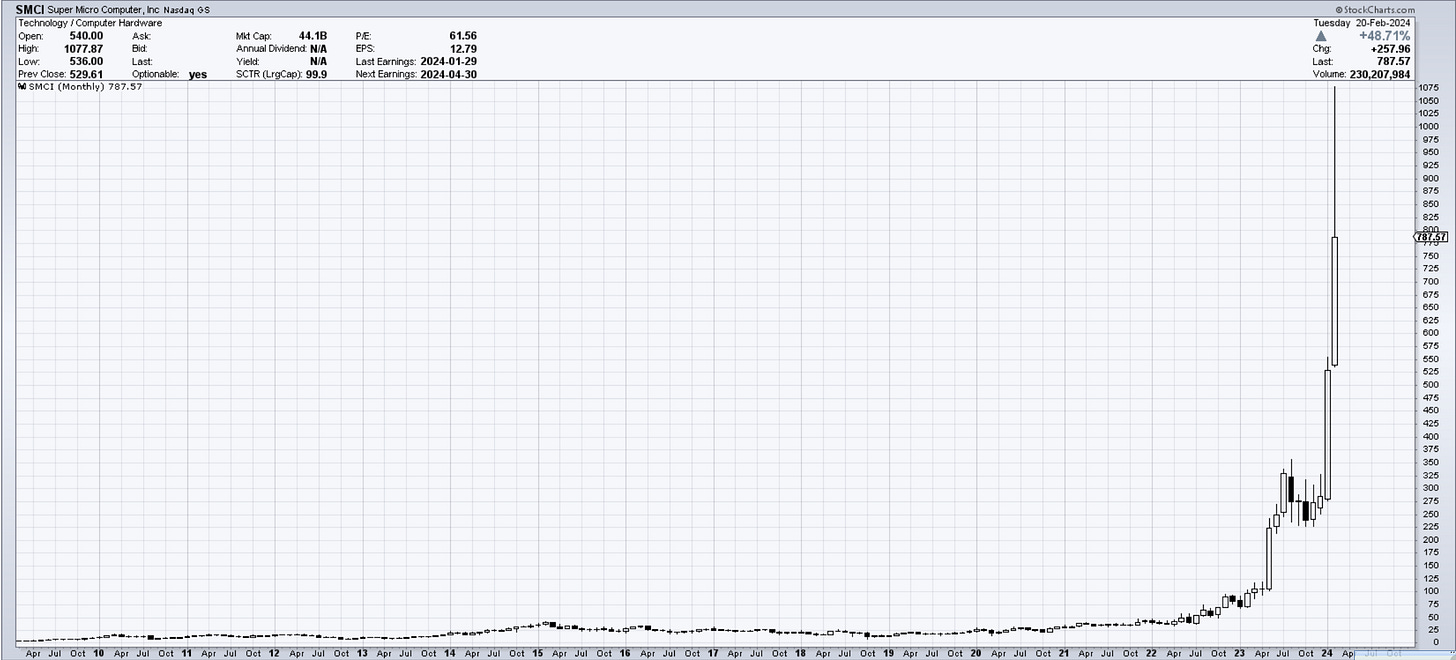Click the year 22 label on time axis
Image resolution: width=1456 pixels, height=660 pixels.
click(1152, 652)
